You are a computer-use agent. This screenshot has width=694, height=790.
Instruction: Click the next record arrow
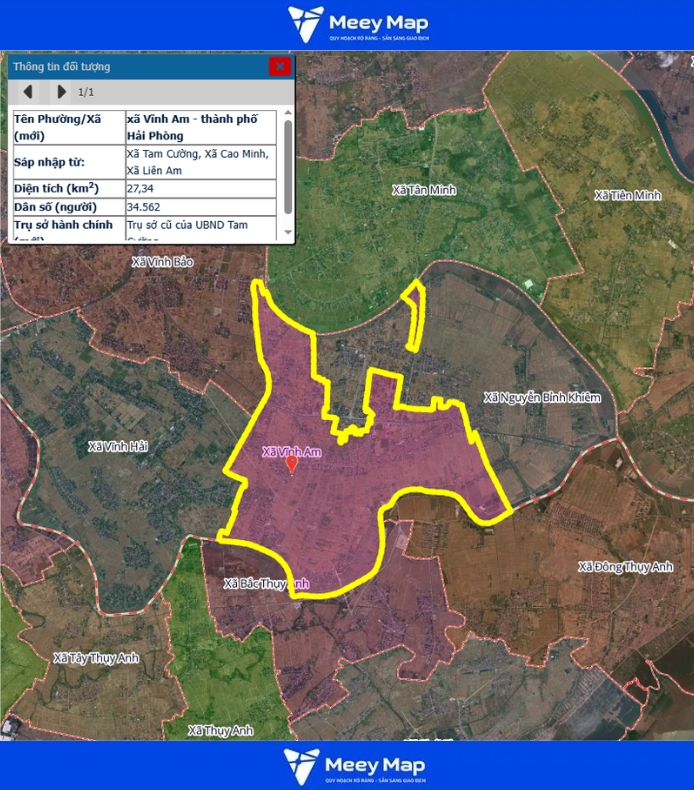pyautogui.click(x=61, y=92)
